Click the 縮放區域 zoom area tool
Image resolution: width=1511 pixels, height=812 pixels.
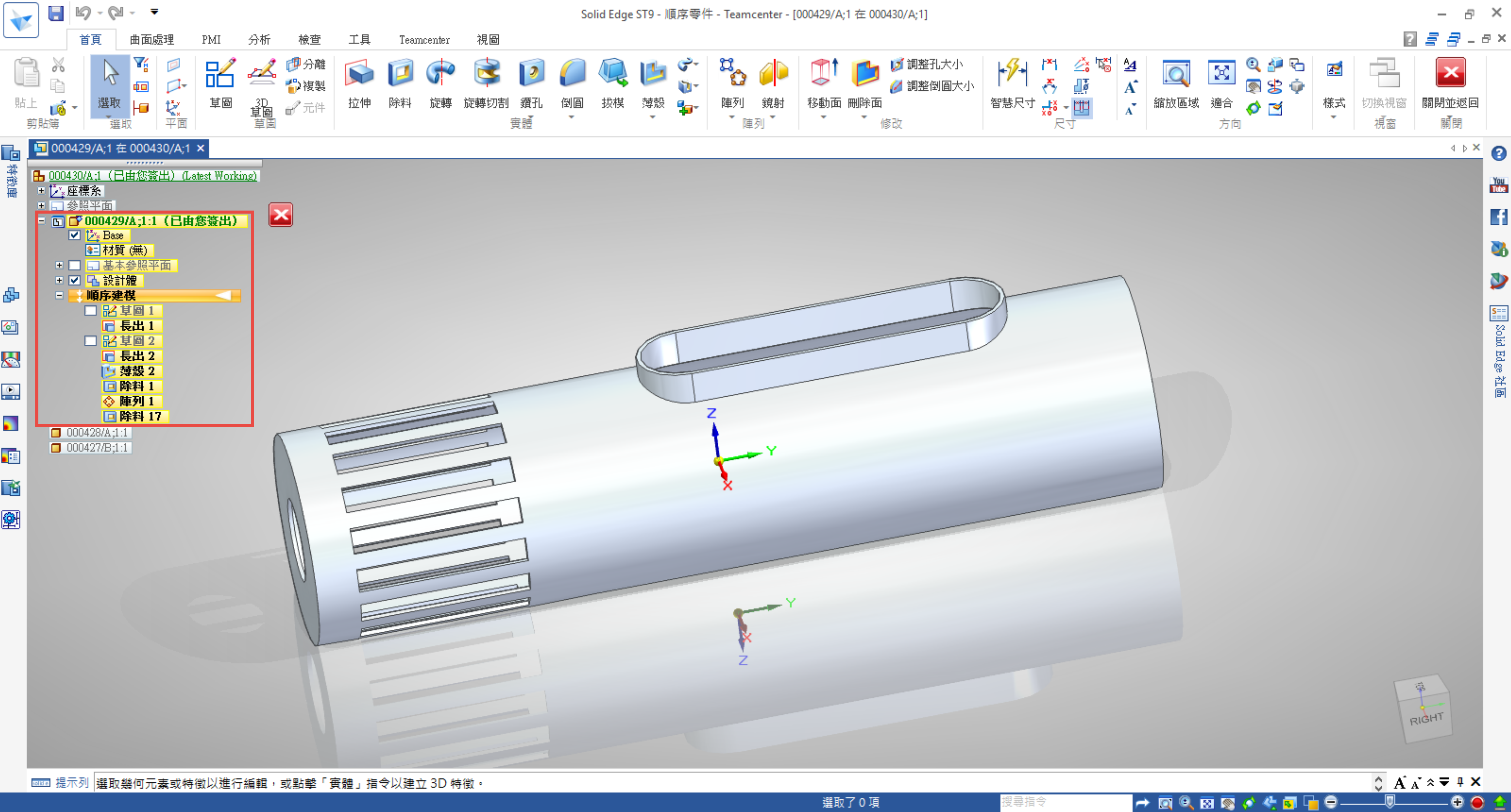pos(1176,83)
